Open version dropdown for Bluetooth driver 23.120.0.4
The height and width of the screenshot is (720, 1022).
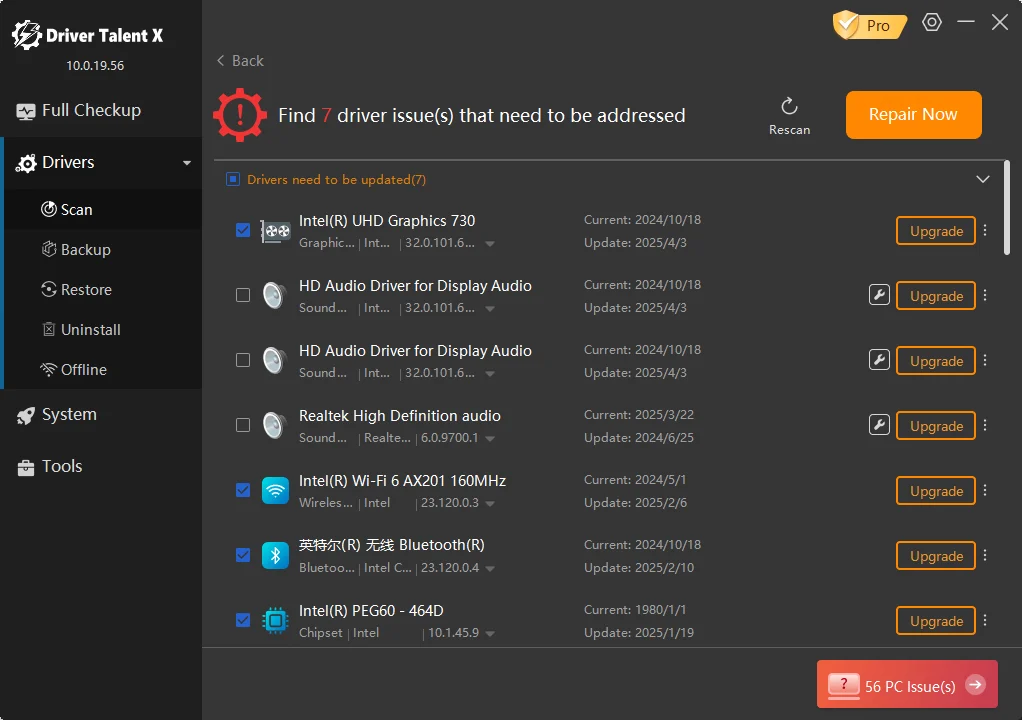click(489, 569)
